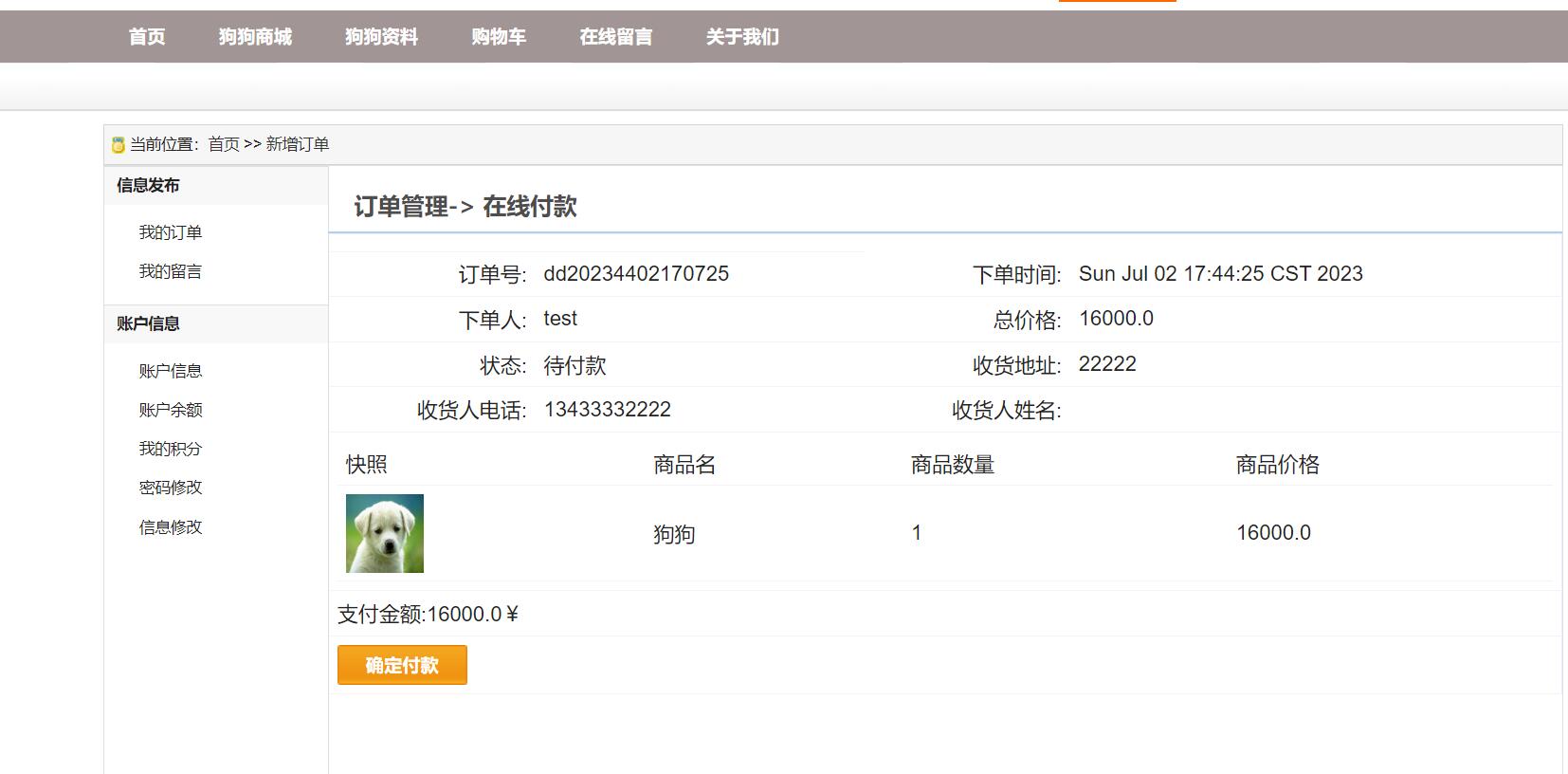Open 我的订单 in the sidebar
The image size is (1568, 774).
click(171, 232)
